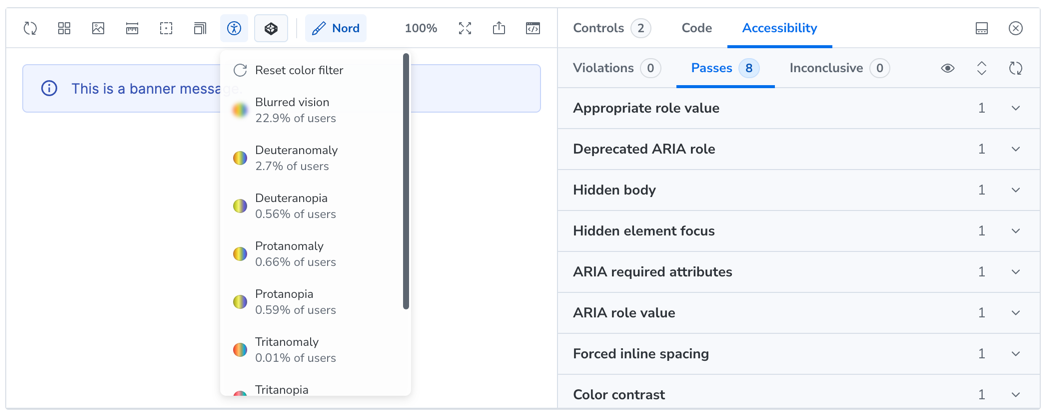Select Deuteranopia filter option
Viewport: 1046px width, 416px height.
(x=311, y=206)
